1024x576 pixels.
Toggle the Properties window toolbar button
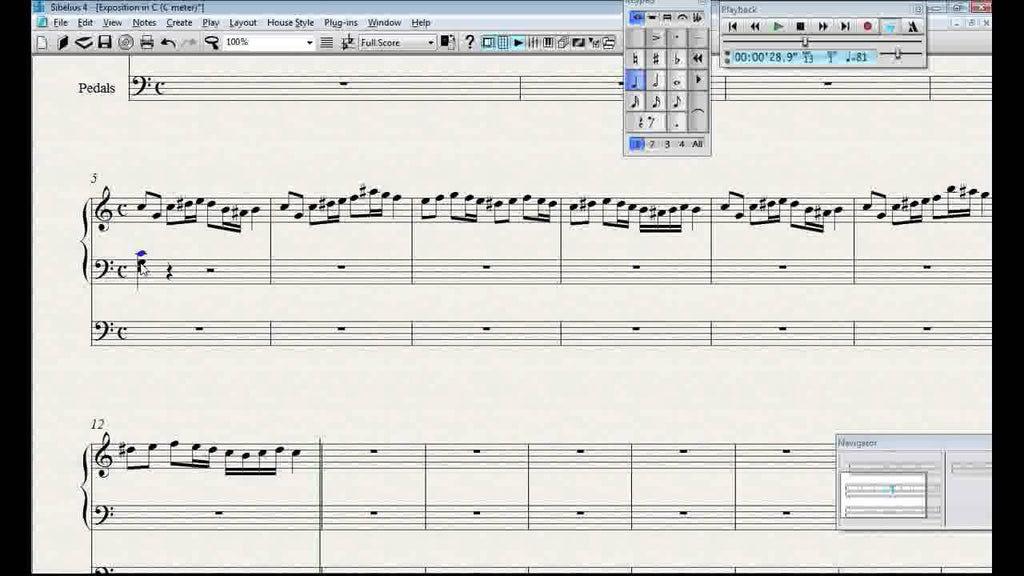tap(594, 42)
